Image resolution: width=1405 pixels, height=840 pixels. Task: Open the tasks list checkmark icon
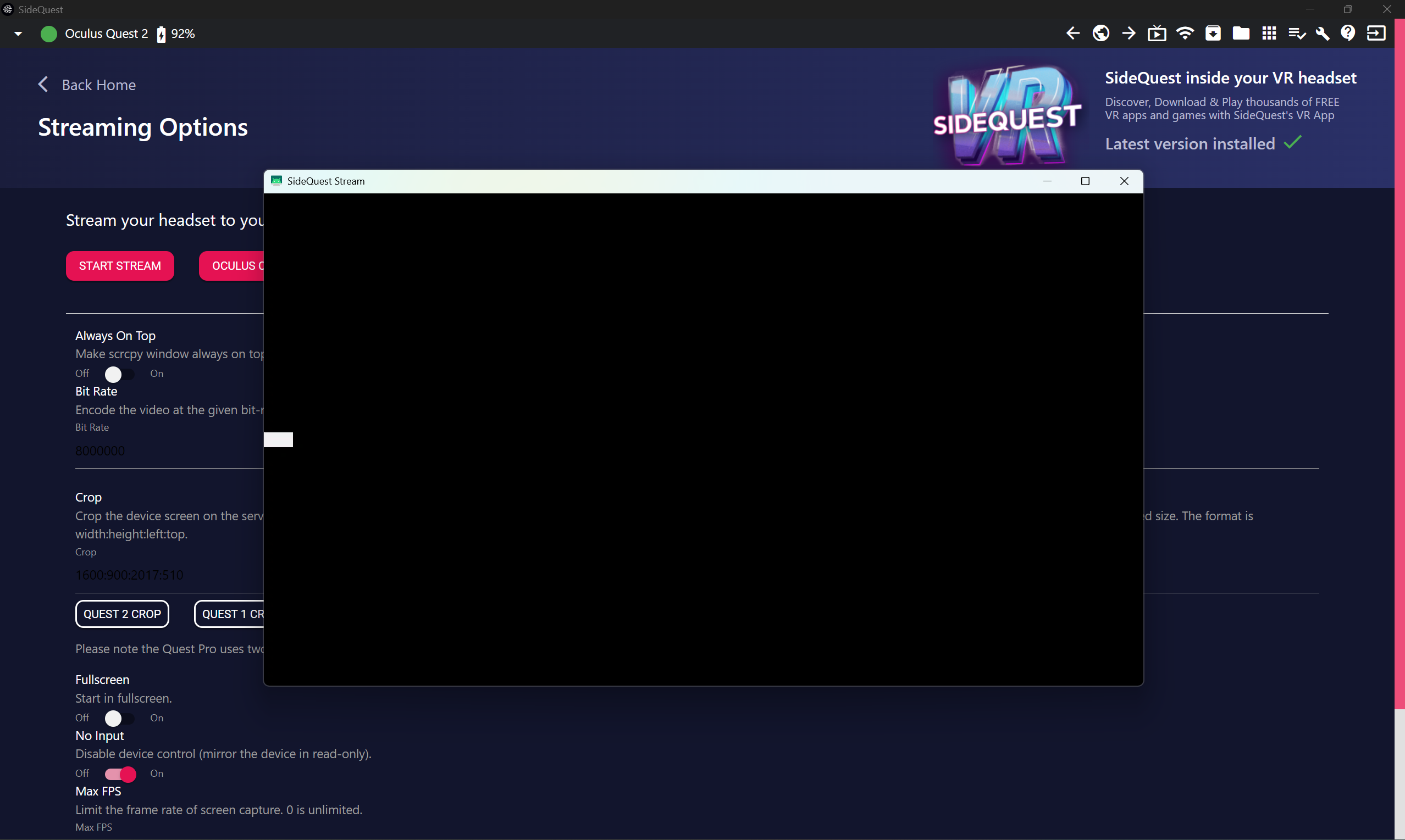(x=1297, y=33)
